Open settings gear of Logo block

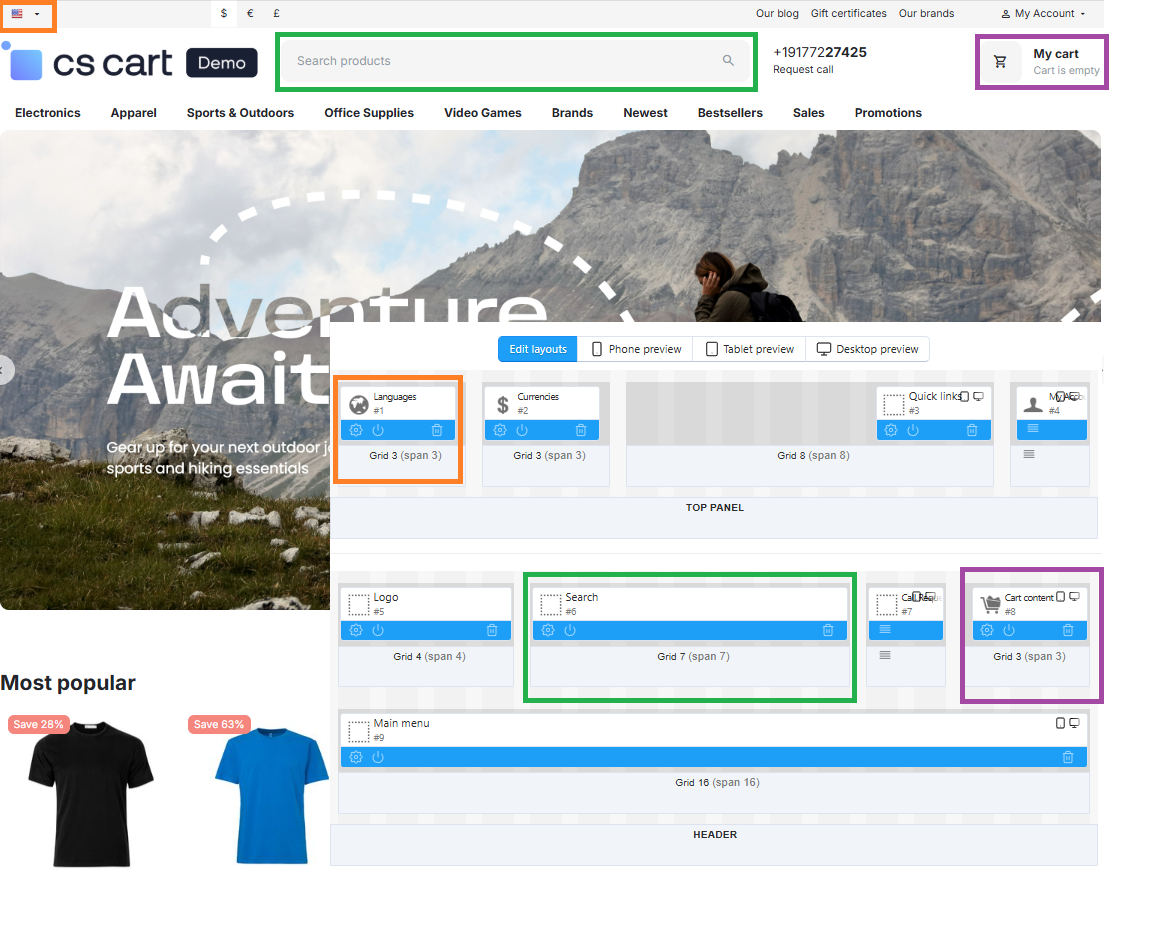[x=356, y=630]
